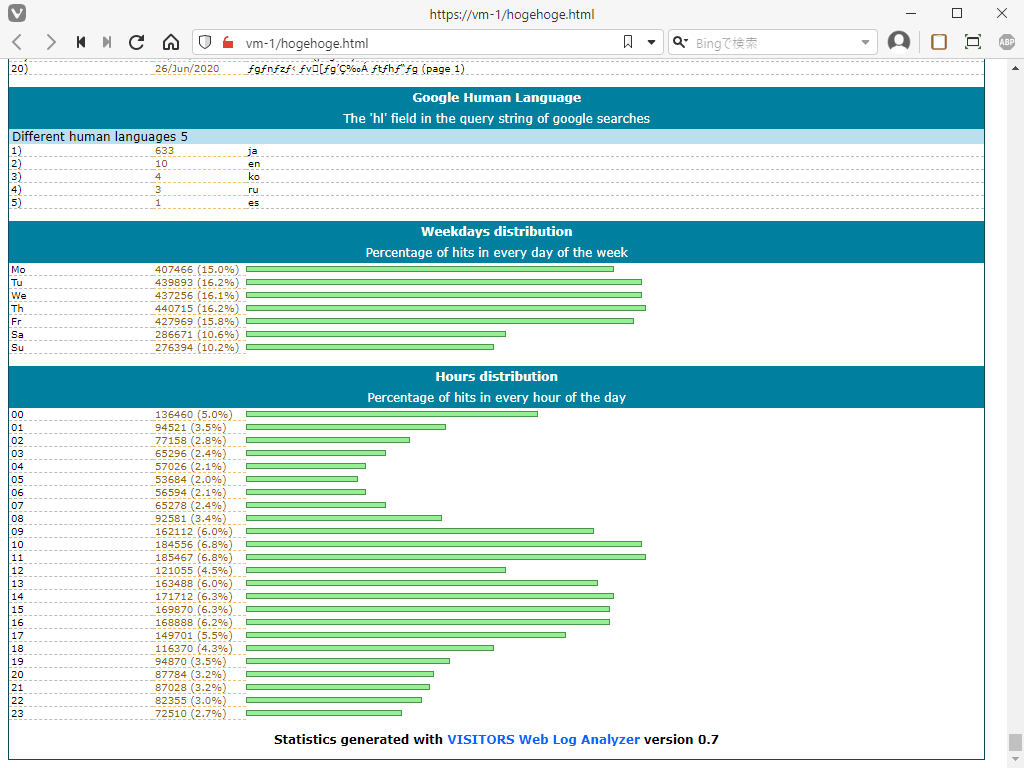This screenshot has height=768, width=1024.
Task: Open the page capture tool
Action: (973, 42)
